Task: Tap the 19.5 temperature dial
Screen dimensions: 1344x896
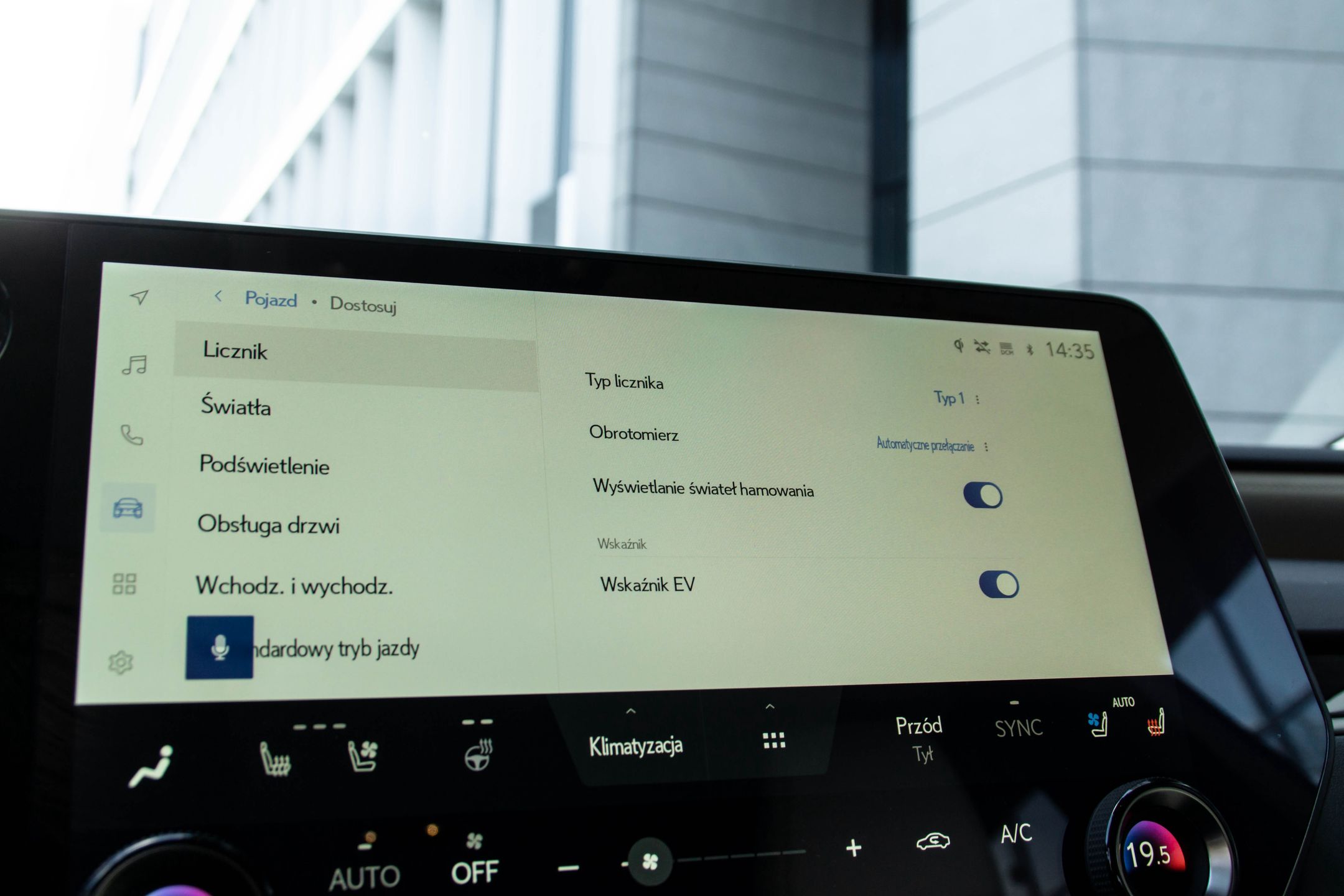Action: (x=1150, y=854)
